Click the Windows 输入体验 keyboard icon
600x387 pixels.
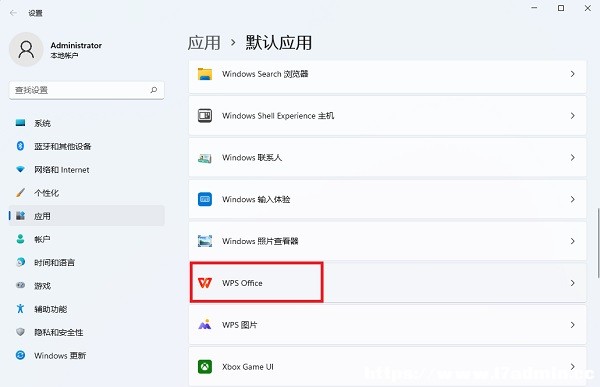205,199
